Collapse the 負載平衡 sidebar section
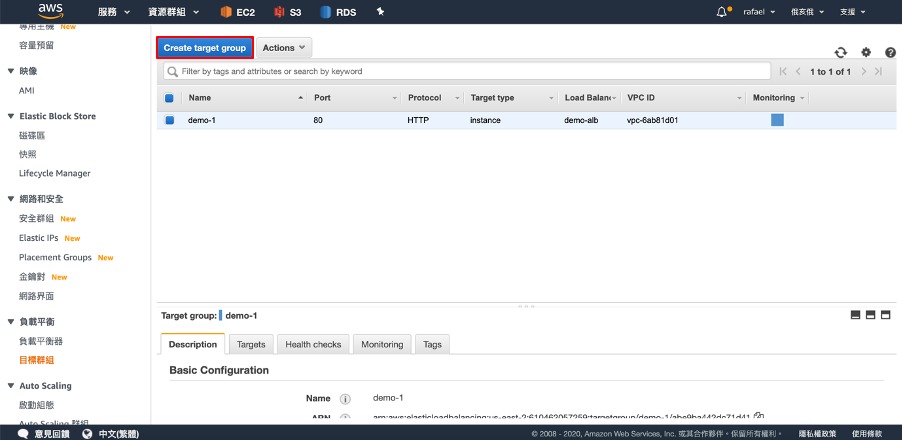902x440 pixels. click(10, 322)
